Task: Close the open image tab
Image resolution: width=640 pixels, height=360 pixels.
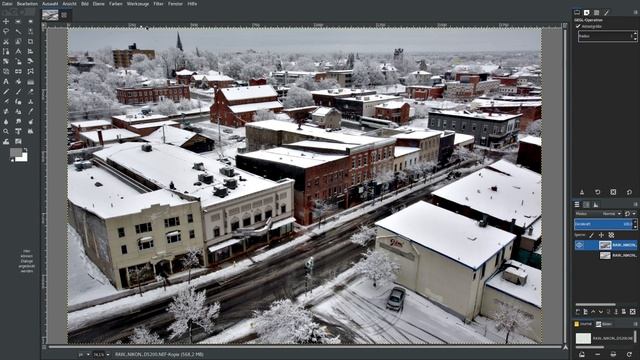Action: coord(64,15)
